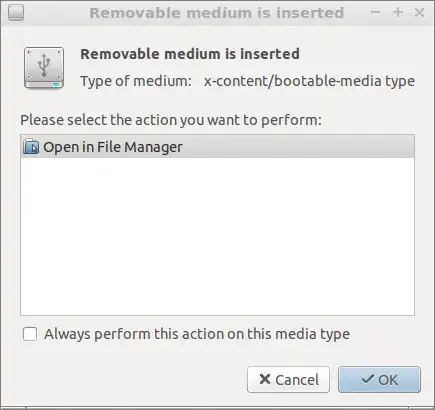Click the 'Removable medium is inserted' title bar text
435x410 pixels.
click(x=217, y=13)
